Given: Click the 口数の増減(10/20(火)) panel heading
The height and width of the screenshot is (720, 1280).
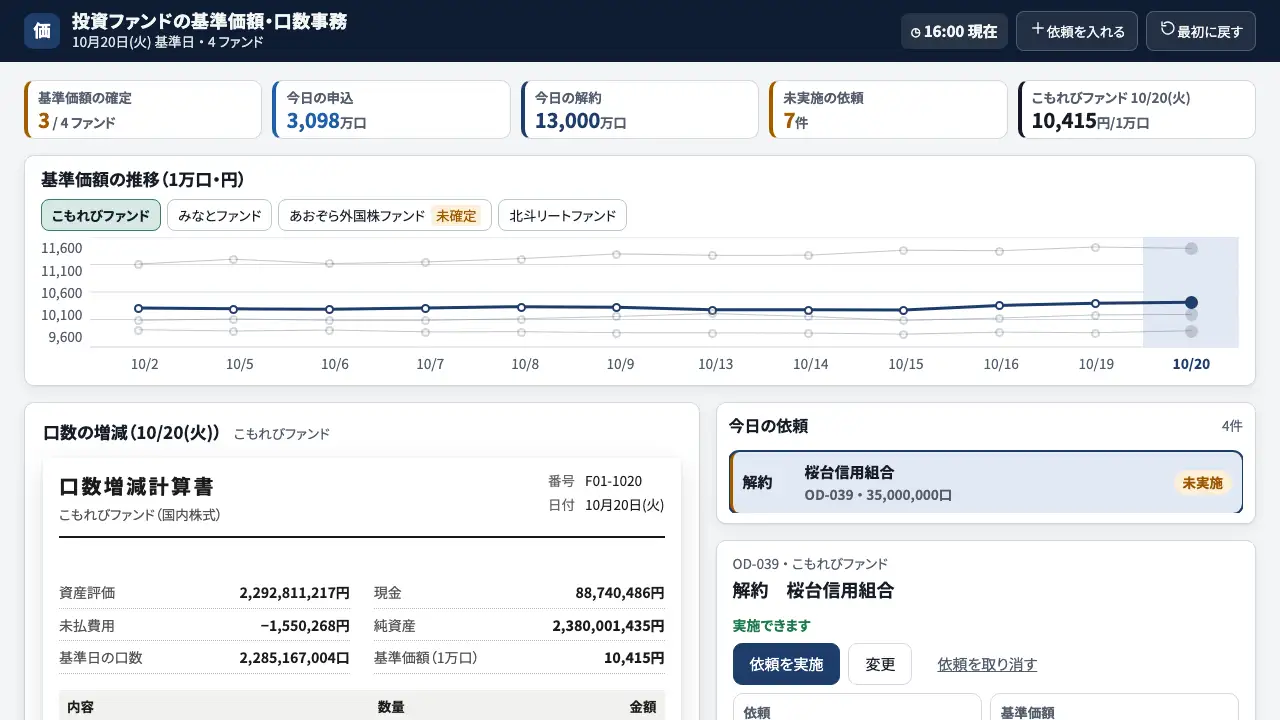Looking at the screenshot, I should (x=131, y=433).
